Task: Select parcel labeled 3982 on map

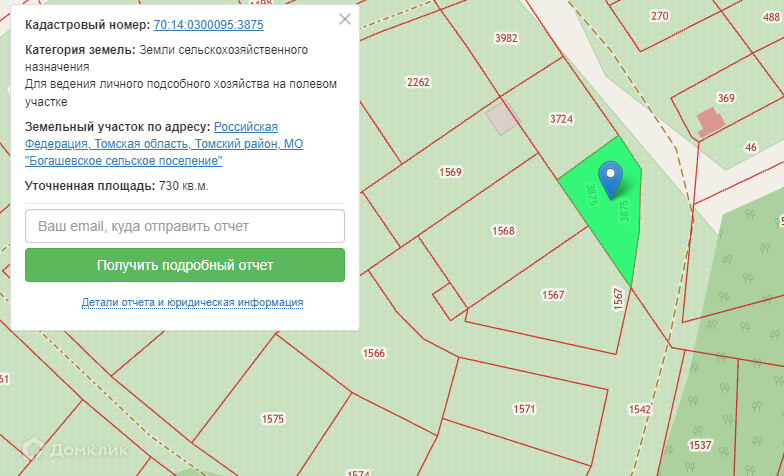Action: click(506, 38)
